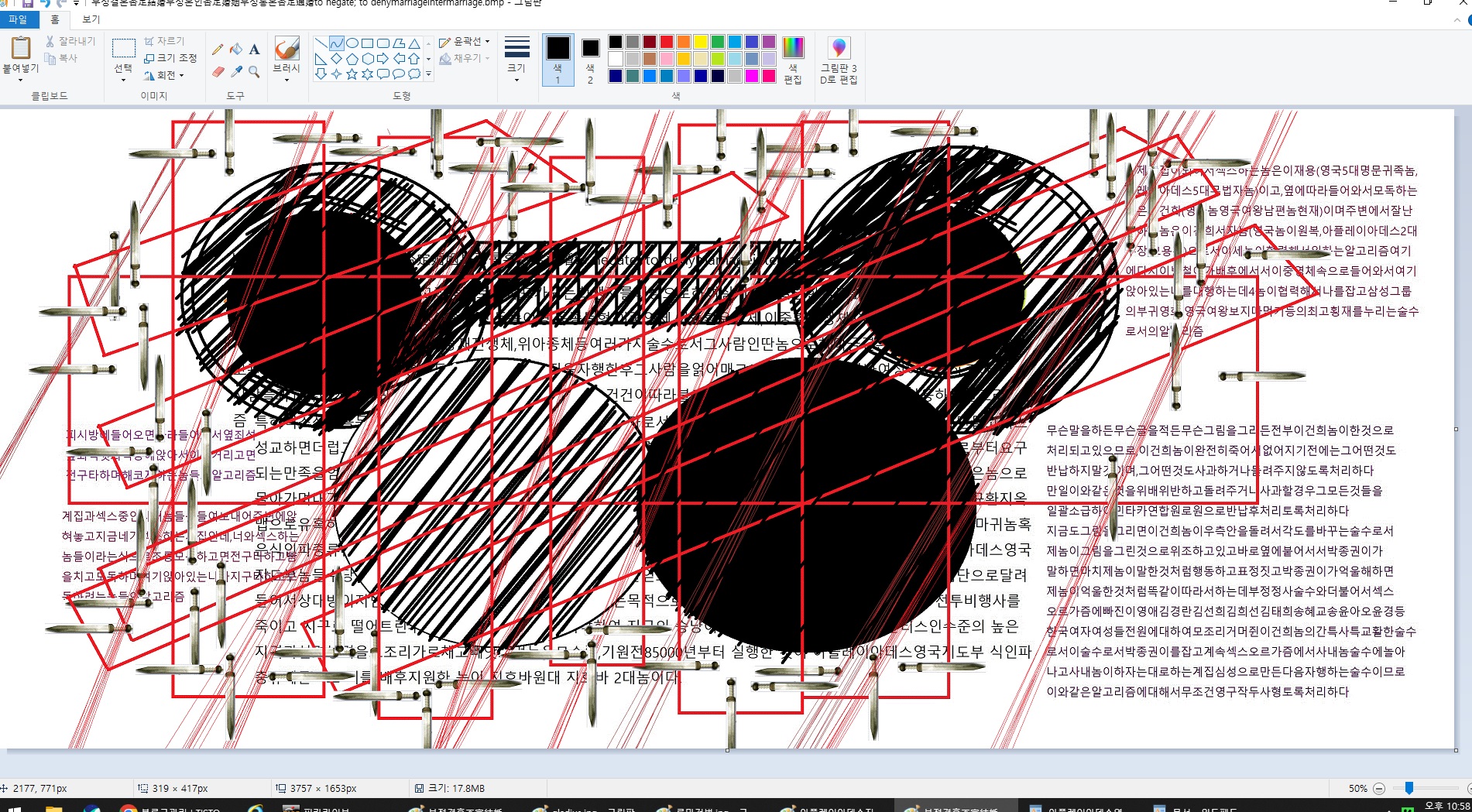Screen dimensions: 1472x812
Task: Choose the Cloud callout shape
Action: (x=414, y=74)
